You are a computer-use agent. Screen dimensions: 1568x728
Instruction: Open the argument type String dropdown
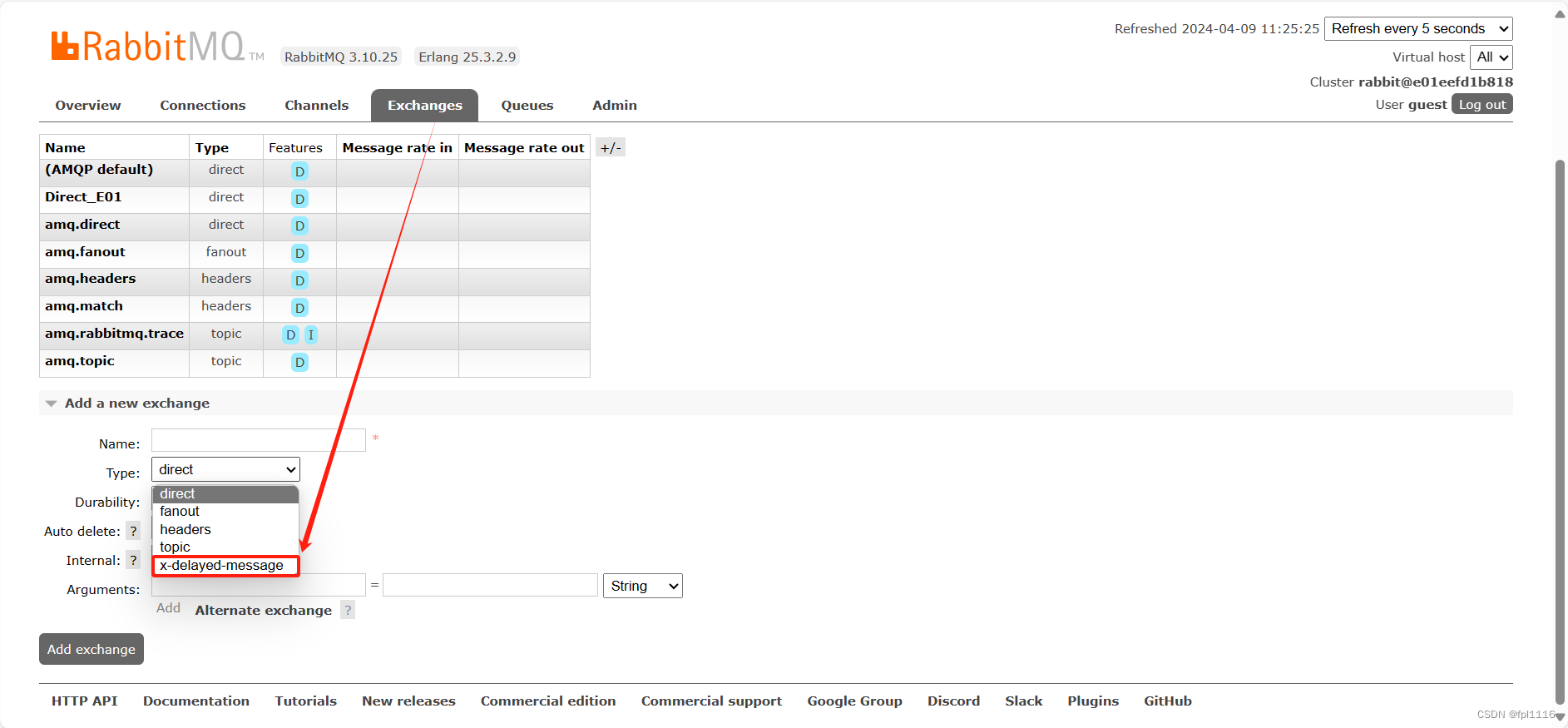pos(643,586)
